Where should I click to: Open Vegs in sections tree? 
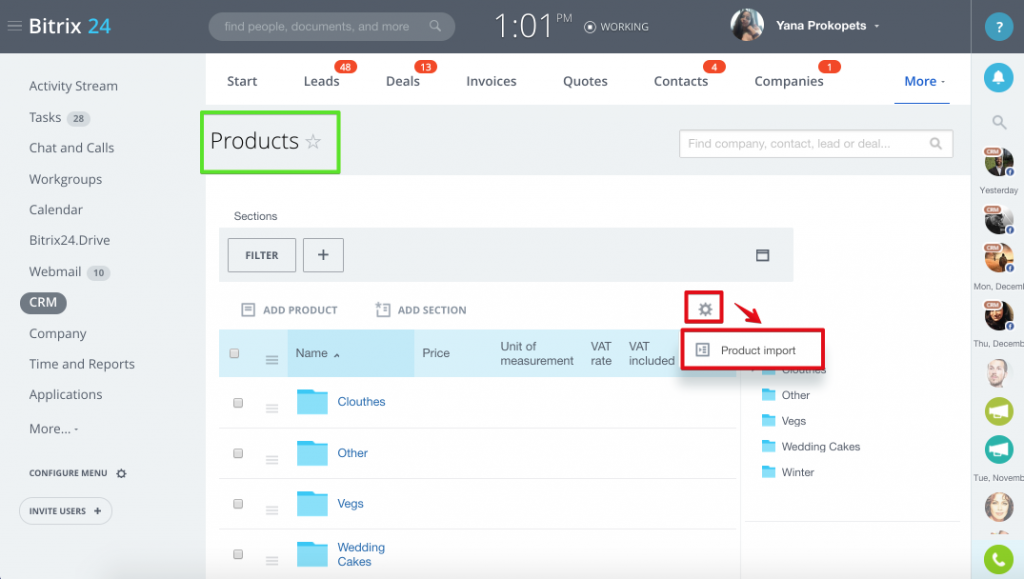793,421
